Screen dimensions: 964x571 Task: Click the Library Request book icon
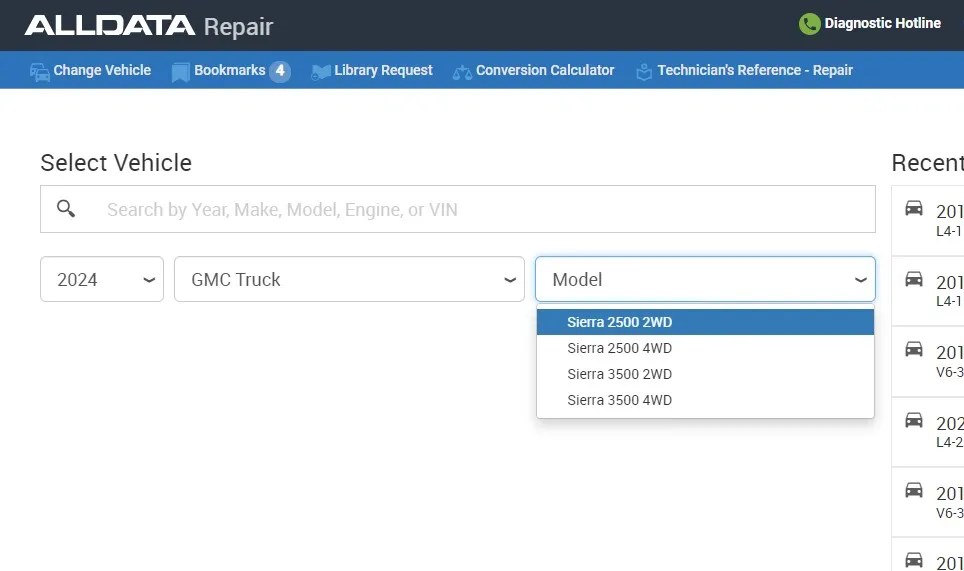(x=320, y=72)
